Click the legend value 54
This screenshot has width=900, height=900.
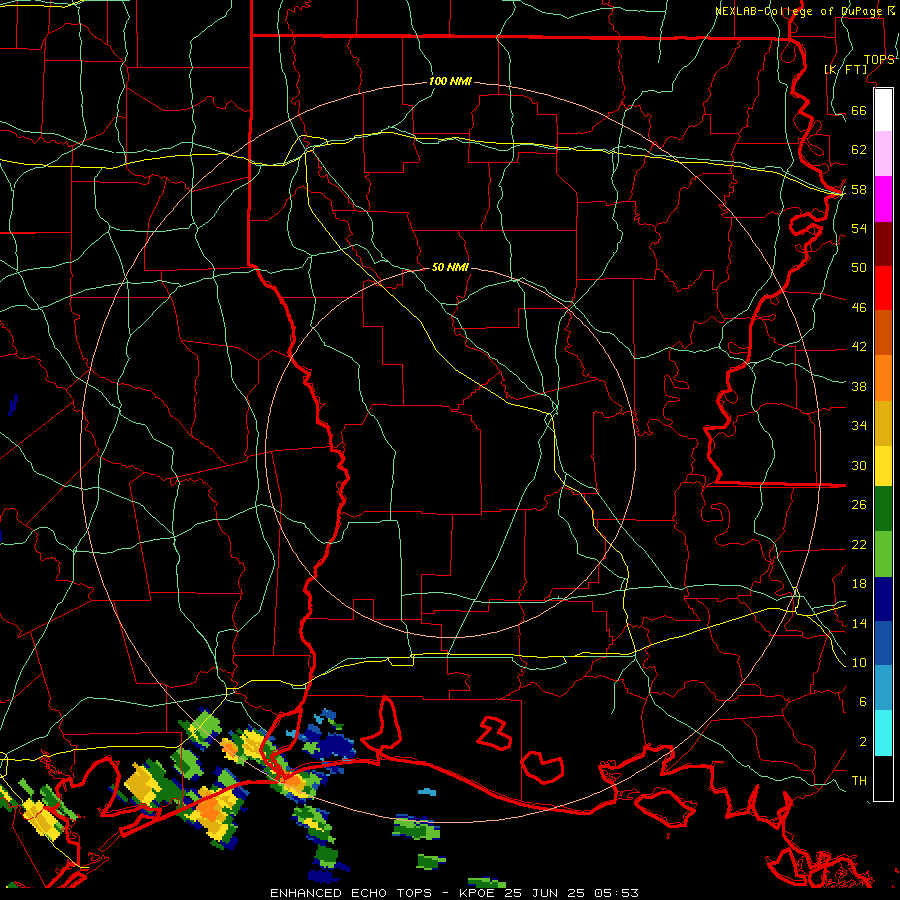[x=859, y=228]
